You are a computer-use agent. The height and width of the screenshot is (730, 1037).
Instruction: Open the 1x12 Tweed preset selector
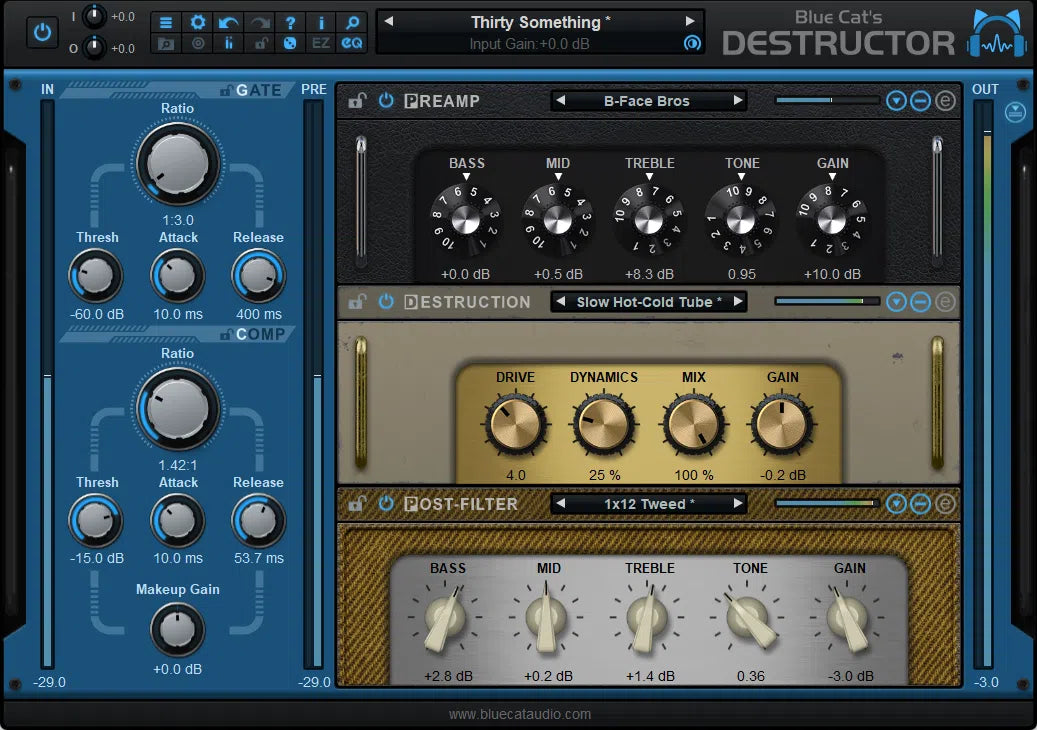(648, 504)
